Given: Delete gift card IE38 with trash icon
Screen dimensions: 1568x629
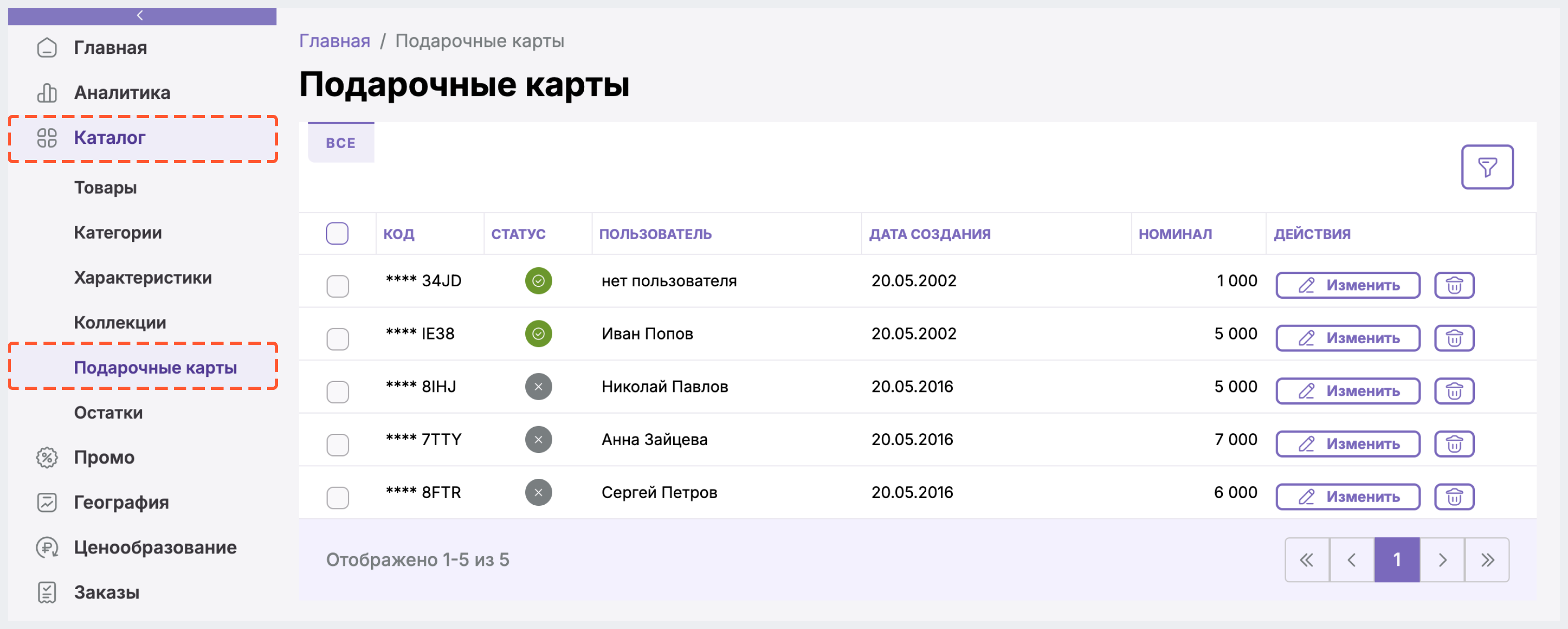Looking at the screenshot, I should (x=1454, y=338).
